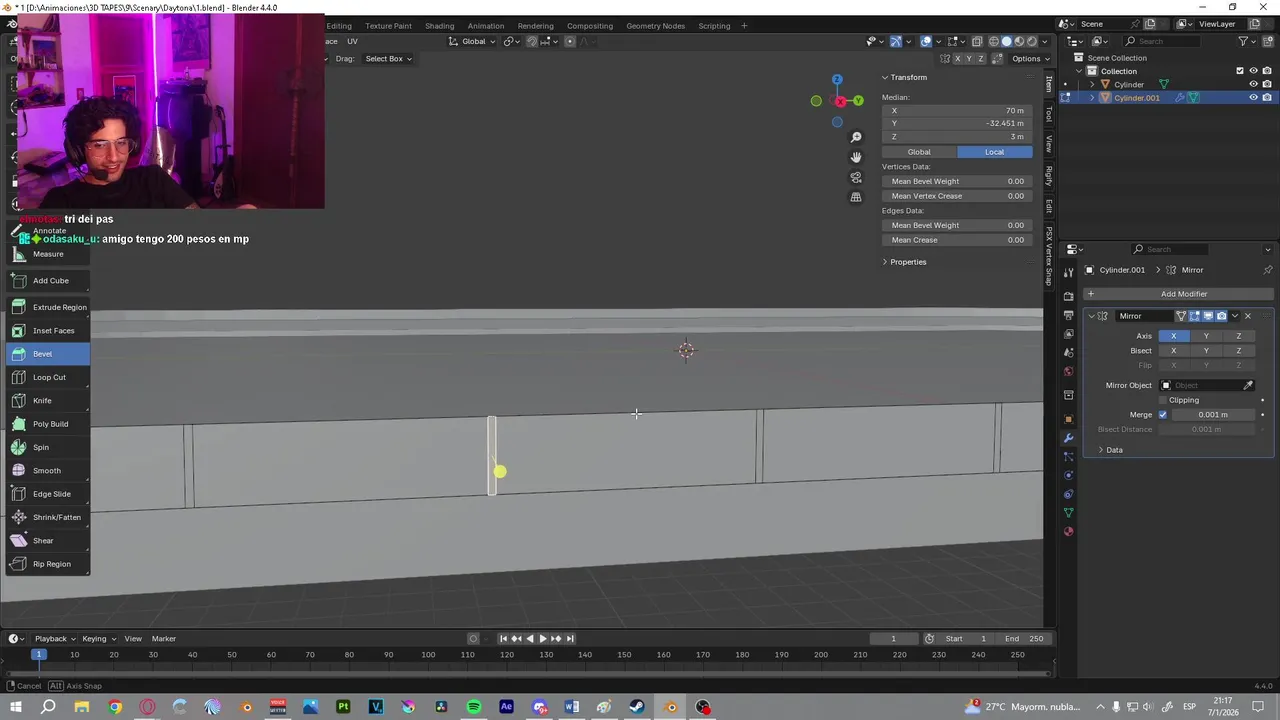Enable the Clipping checkbox
Screen dimensions: 1280x720
click(1162, 400)
